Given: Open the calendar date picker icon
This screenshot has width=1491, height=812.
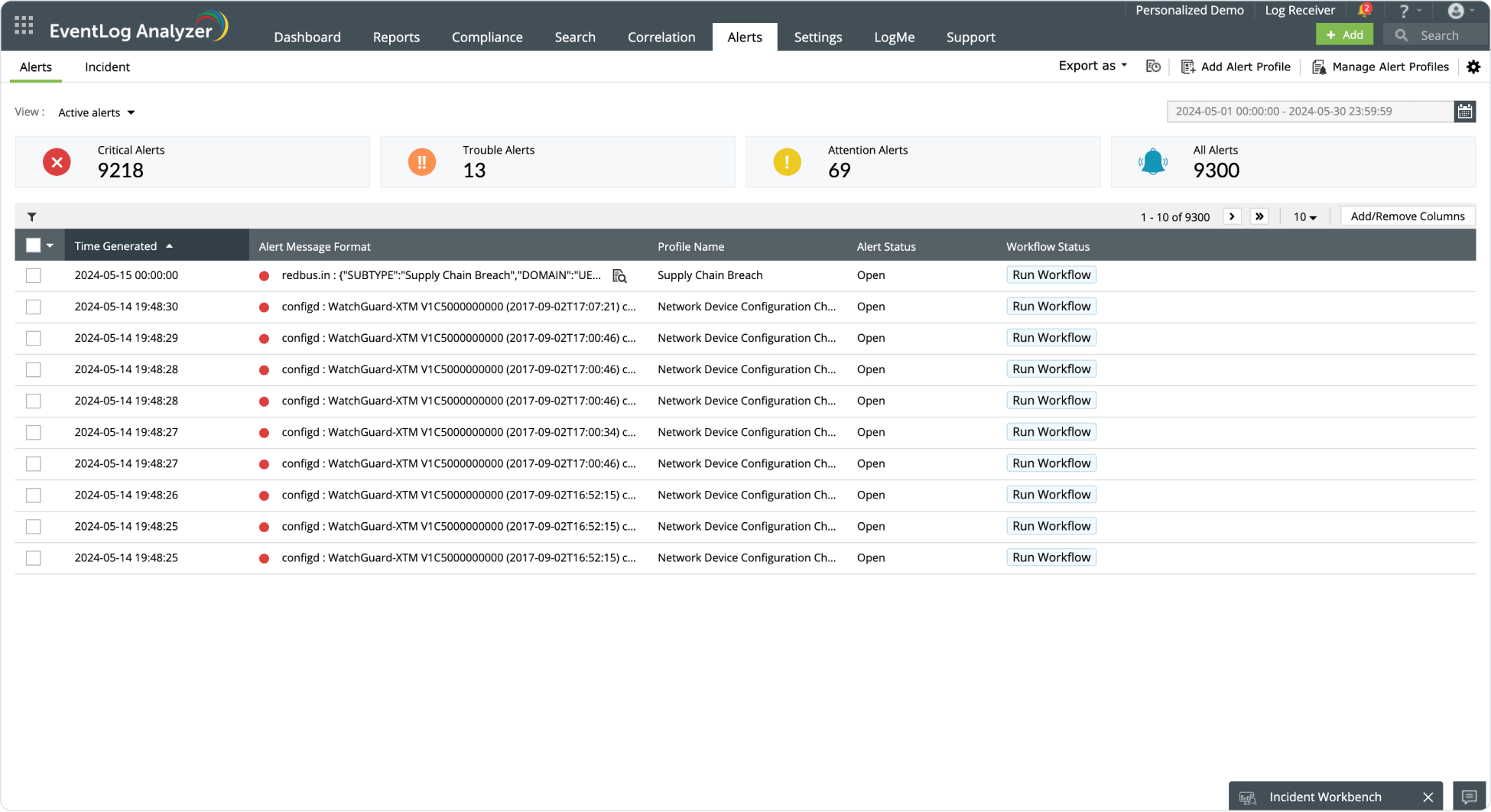Looking at the screenshot, I should pyautogui.click(x=1464, y=112).
